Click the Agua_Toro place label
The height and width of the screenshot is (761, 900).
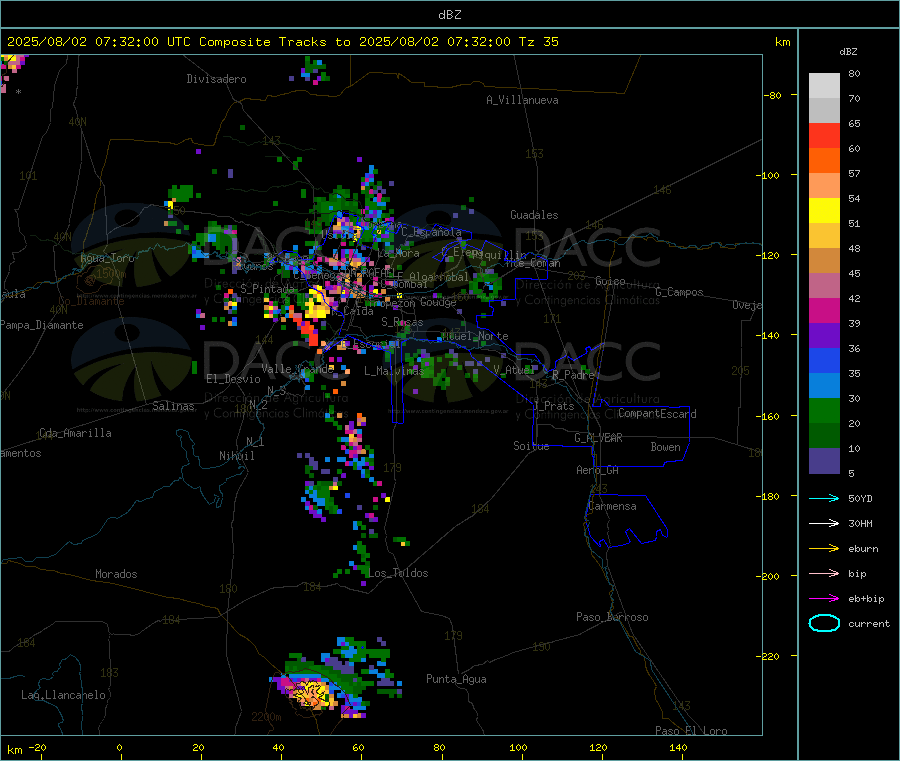107,258
